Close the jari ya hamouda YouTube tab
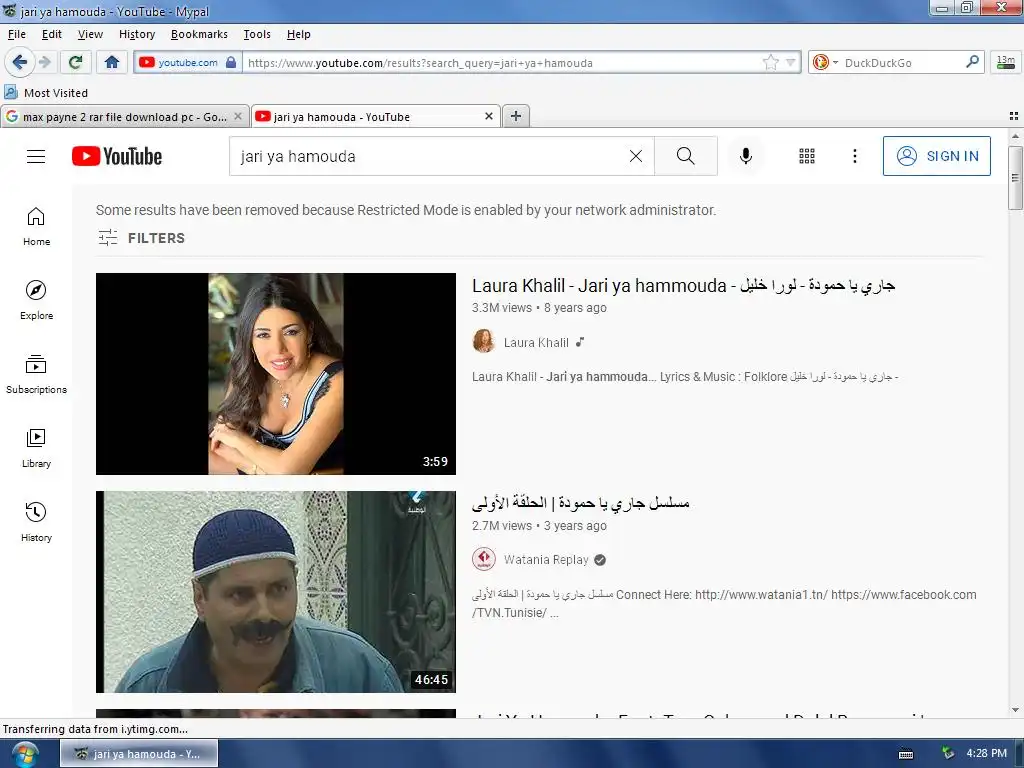This screenshot has width=1024, height=768. tap(488, 116)
